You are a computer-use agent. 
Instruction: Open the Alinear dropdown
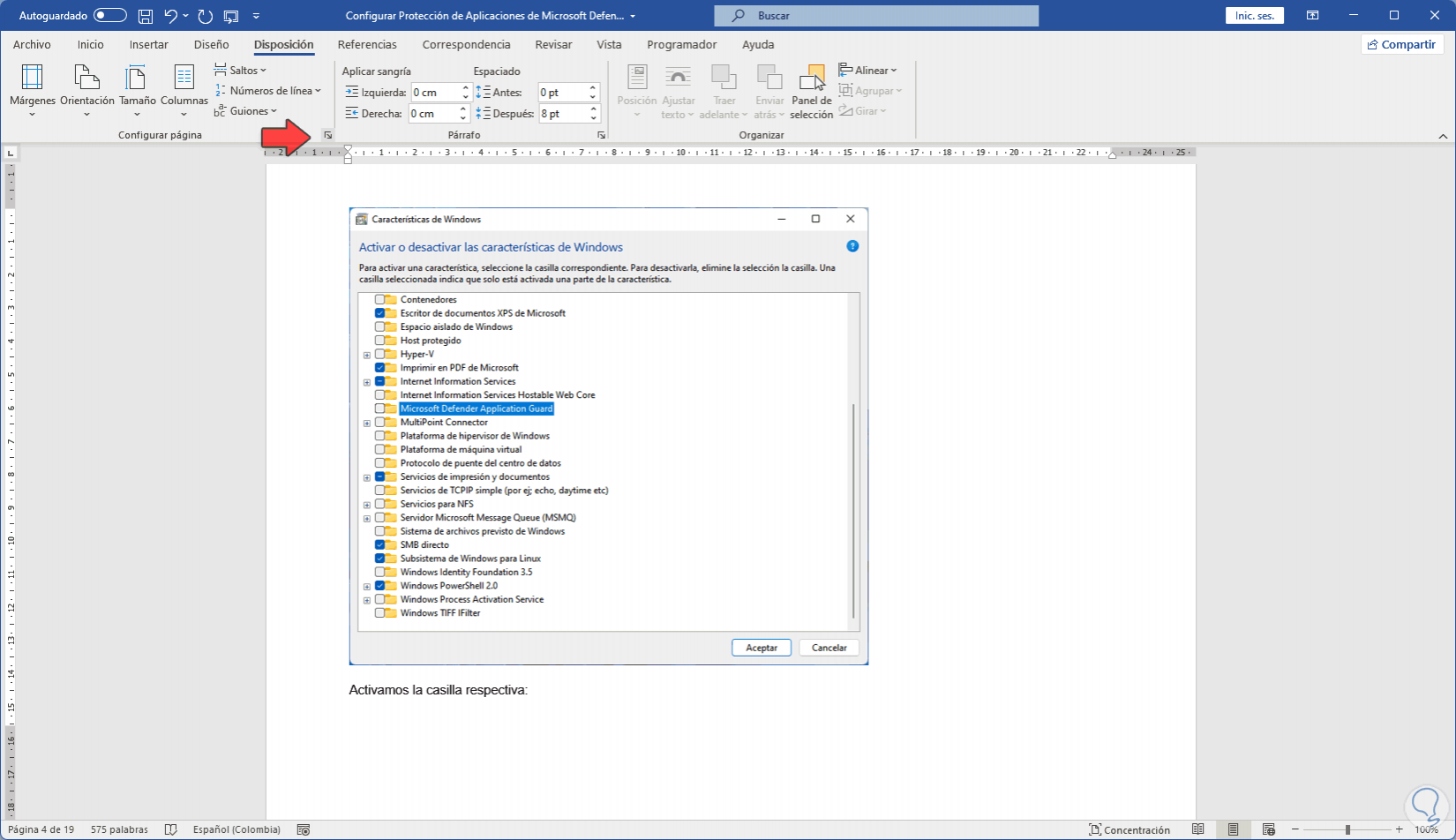pyautogui.click(x=867, y=71)
